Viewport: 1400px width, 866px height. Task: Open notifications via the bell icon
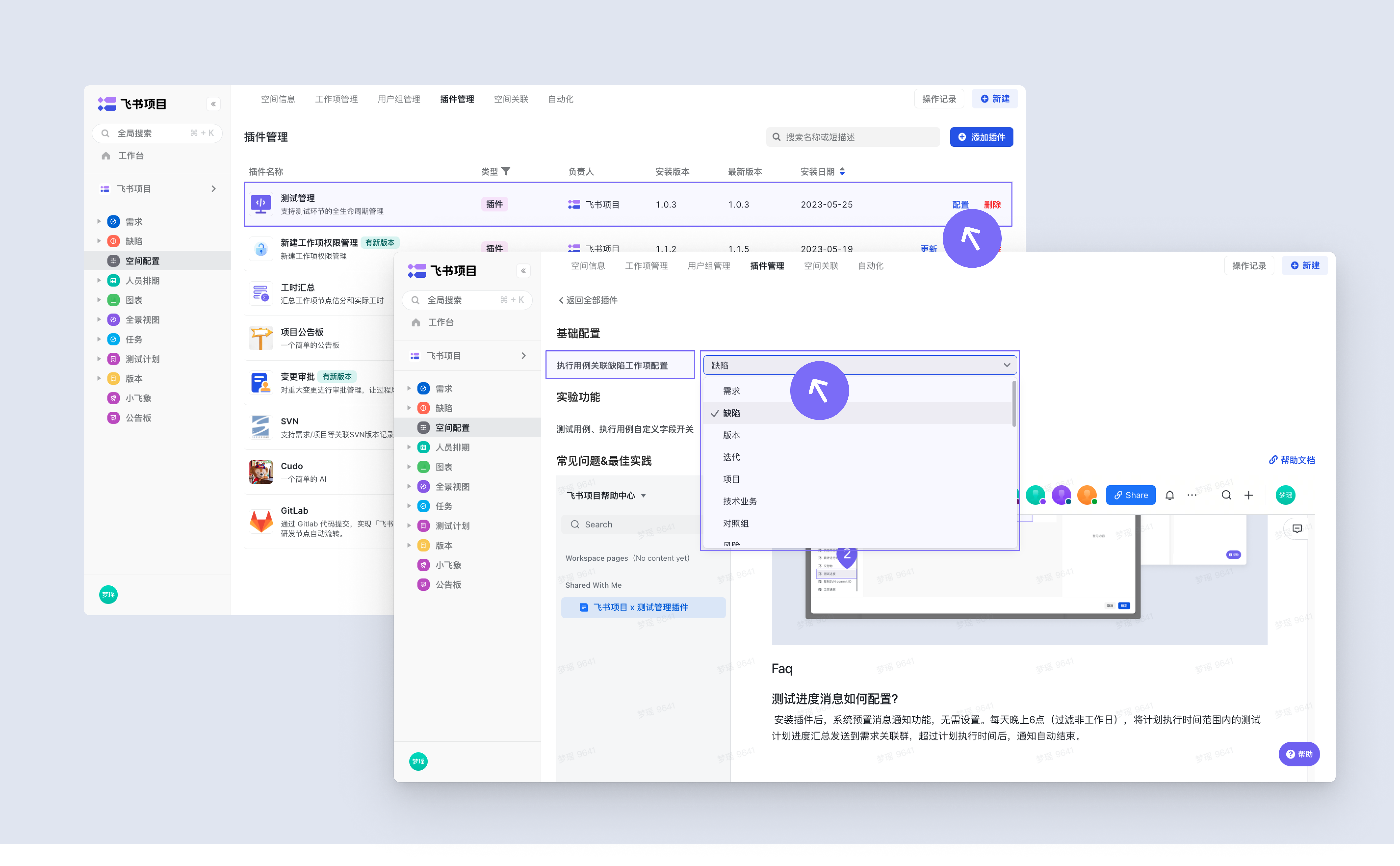(x=1170, y=495)
